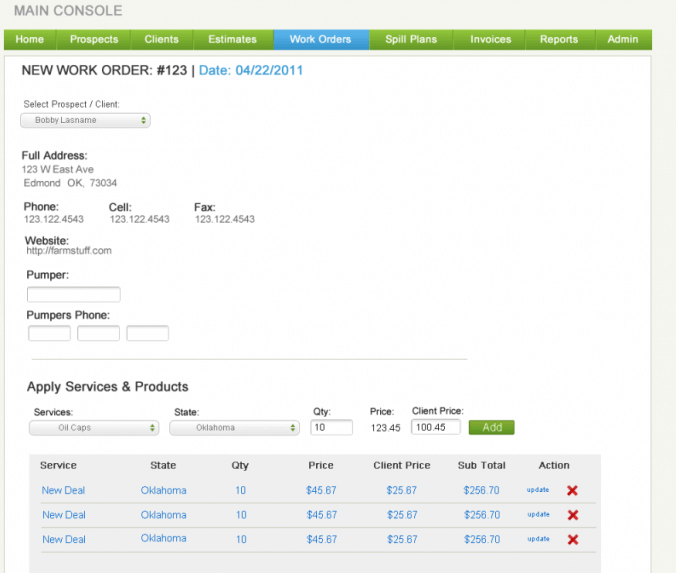Viewport: 676px width, 573px height.
Task: Open the Admin tab
Action: pyautogui.click(x=623, y=39)
